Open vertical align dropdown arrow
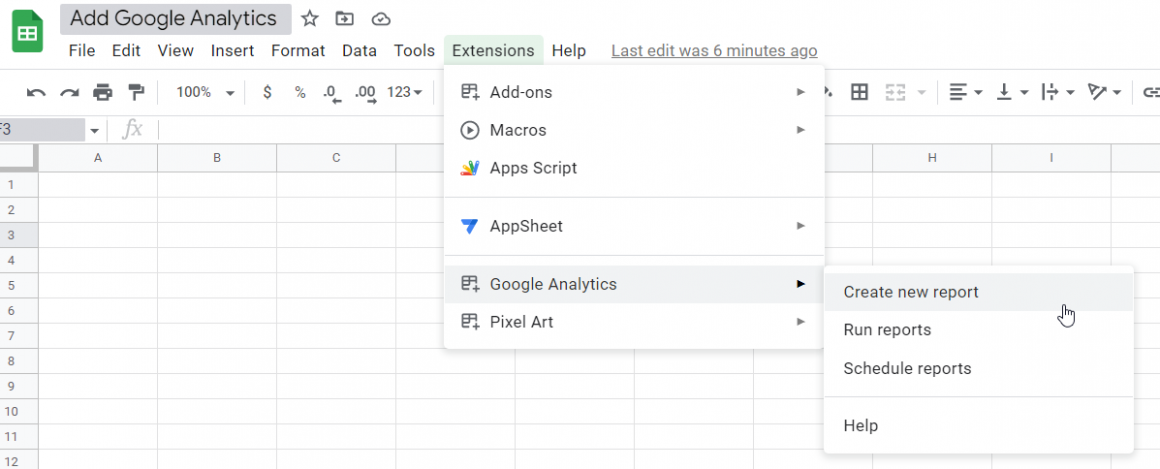This screenshot has width=1160, height=469. [x=1024, y=92]
